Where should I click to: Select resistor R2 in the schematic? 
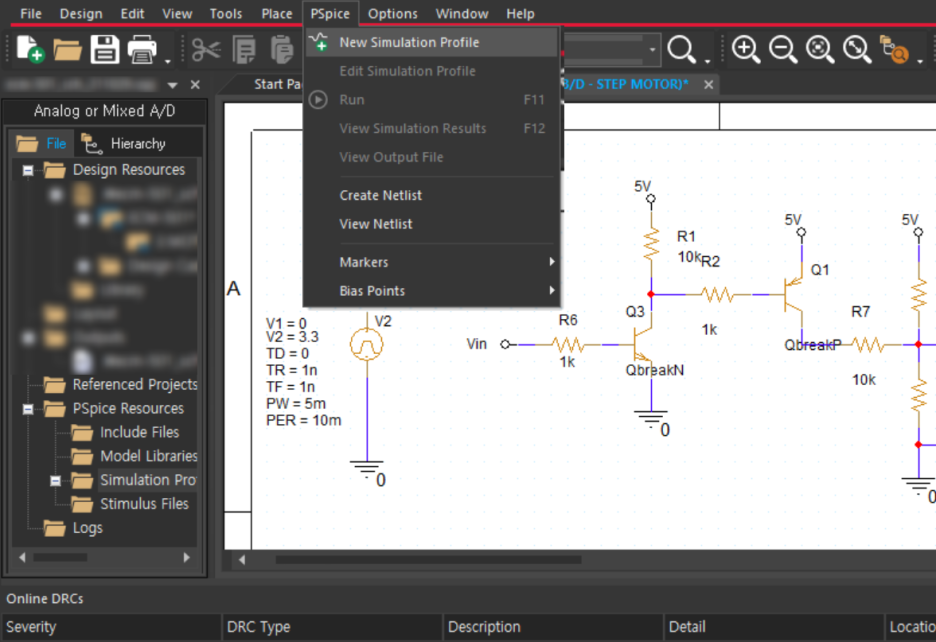[x=718, y=294]
